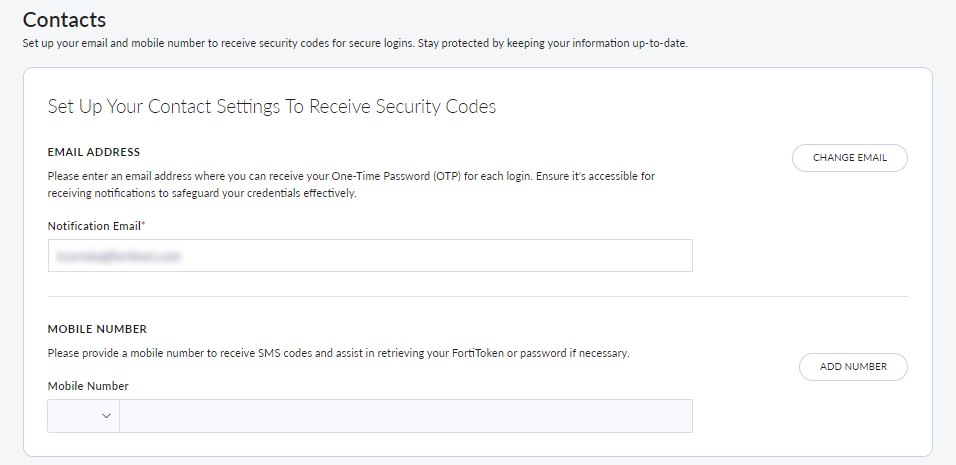This screenshot has height=465, width=956.
Task: Click the MOBILE NUMBER section header
Action: tap(97, 328)
